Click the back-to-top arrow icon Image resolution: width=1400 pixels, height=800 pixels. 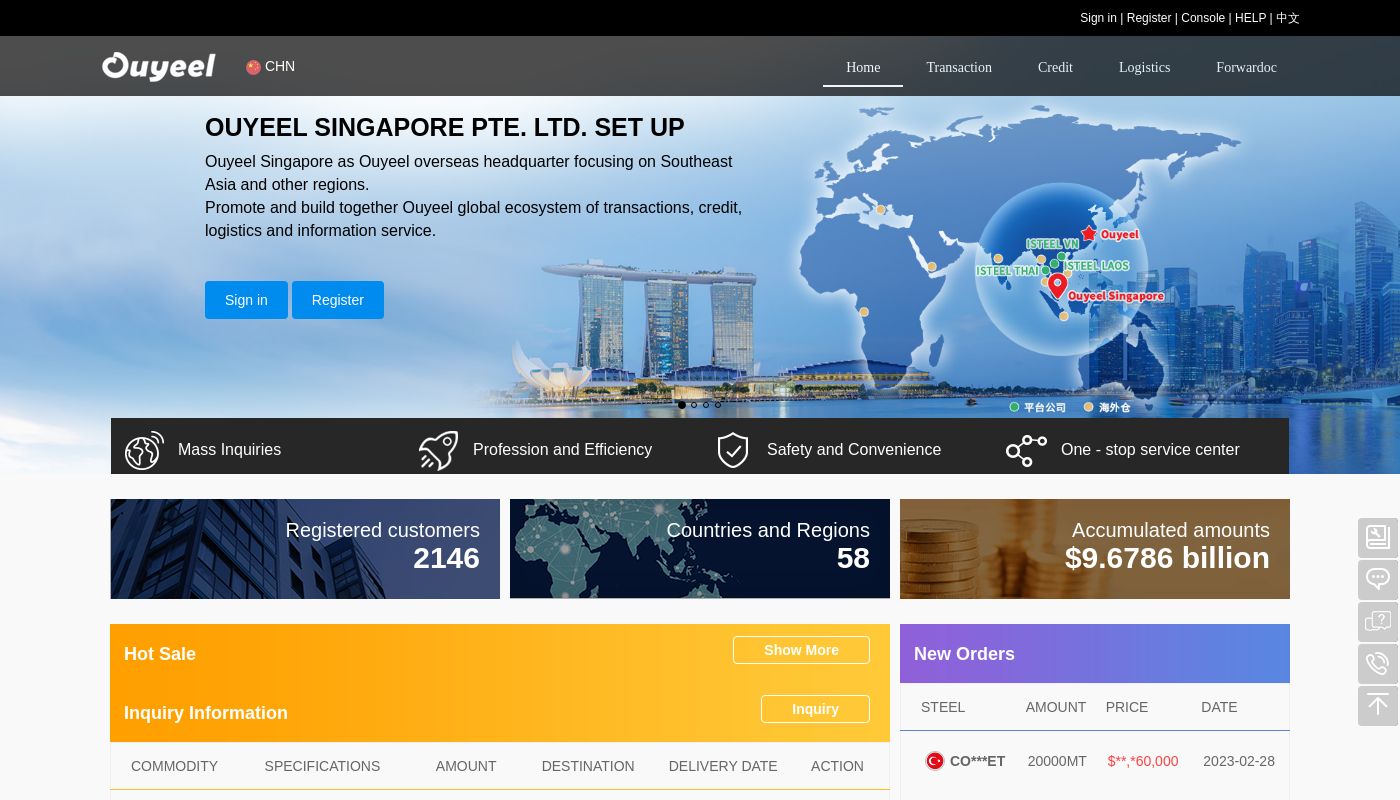[x=1378, y=705]
